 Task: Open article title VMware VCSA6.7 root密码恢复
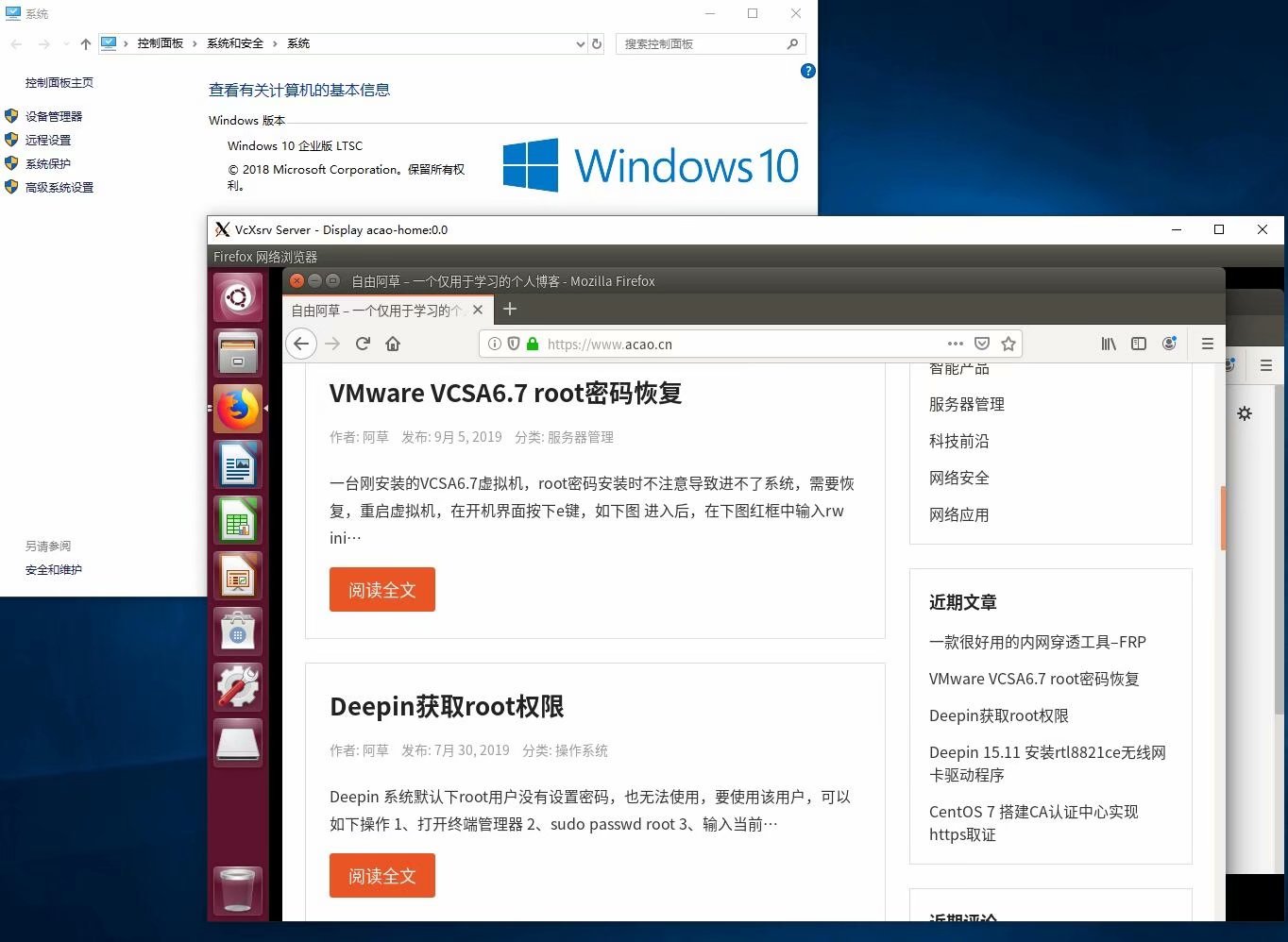pos(505,393)
